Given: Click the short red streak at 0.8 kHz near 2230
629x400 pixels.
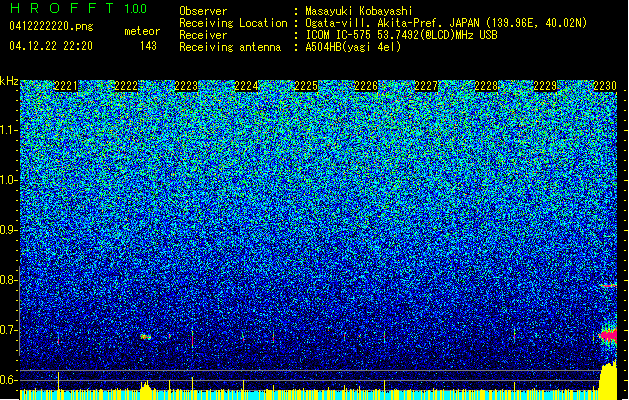Looking at the screenshot, I should click(608, 286).
